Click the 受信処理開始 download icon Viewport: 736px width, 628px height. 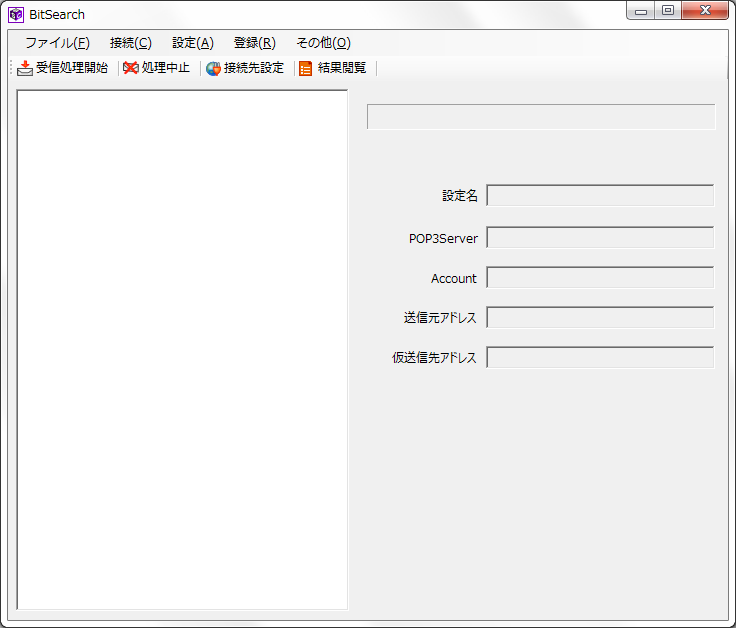tap(25, 68)
